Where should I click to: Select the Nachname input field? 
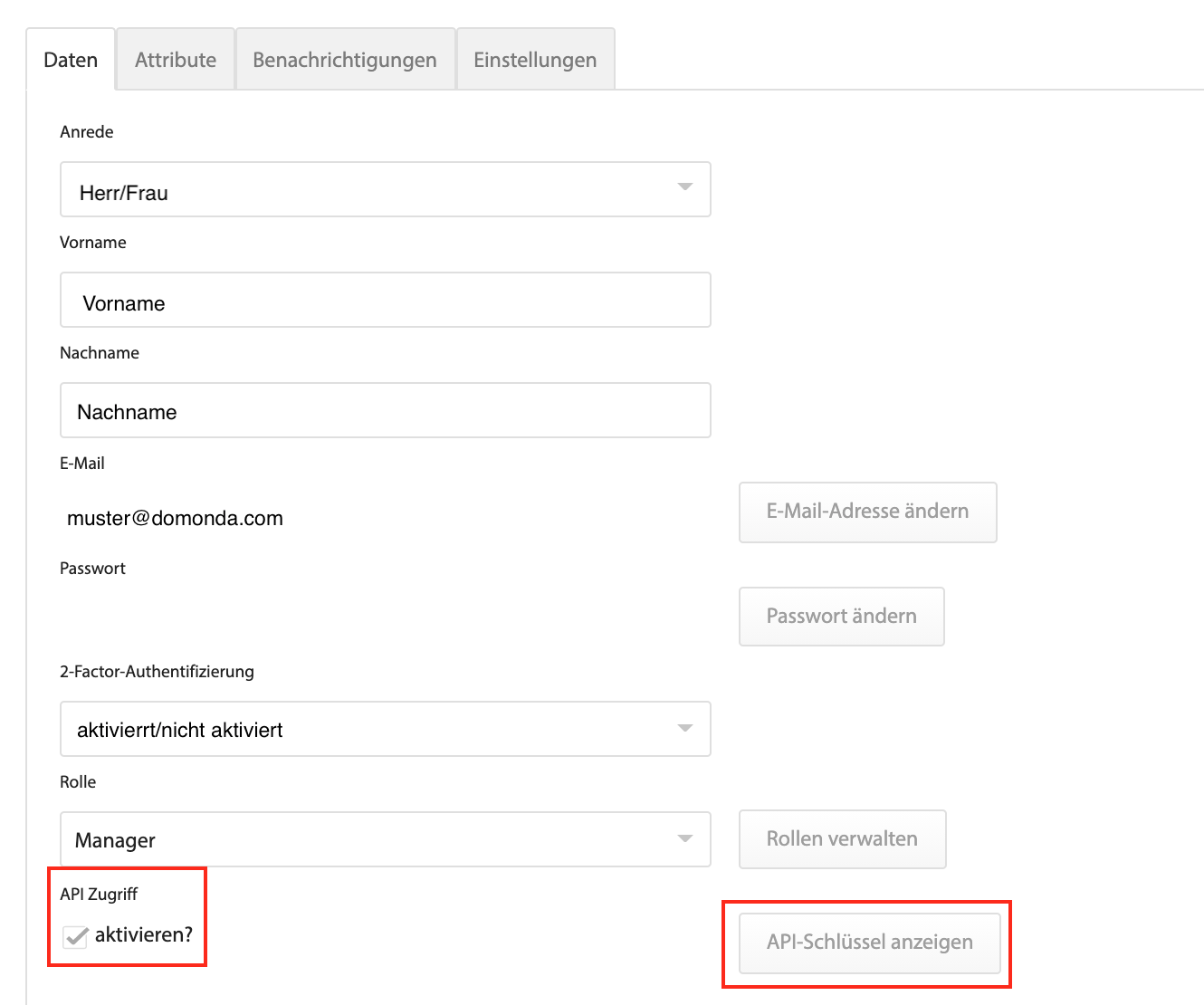385,410
